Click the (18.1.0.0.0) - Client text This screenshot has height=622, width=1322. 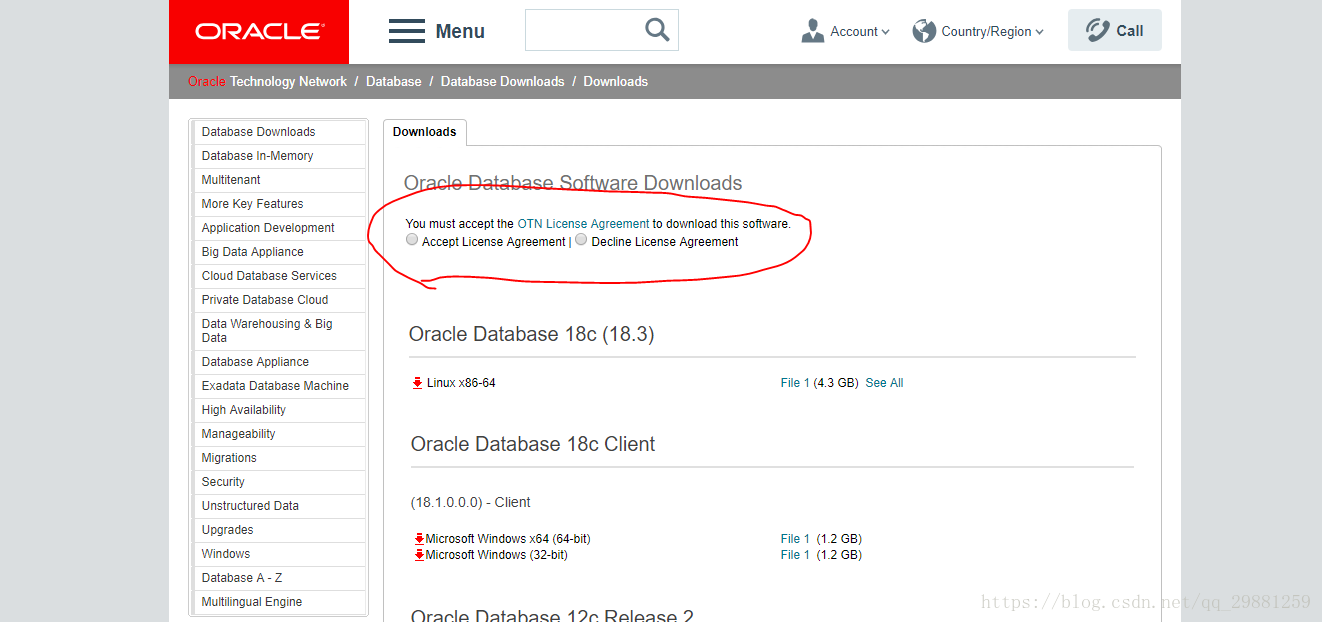471,502
